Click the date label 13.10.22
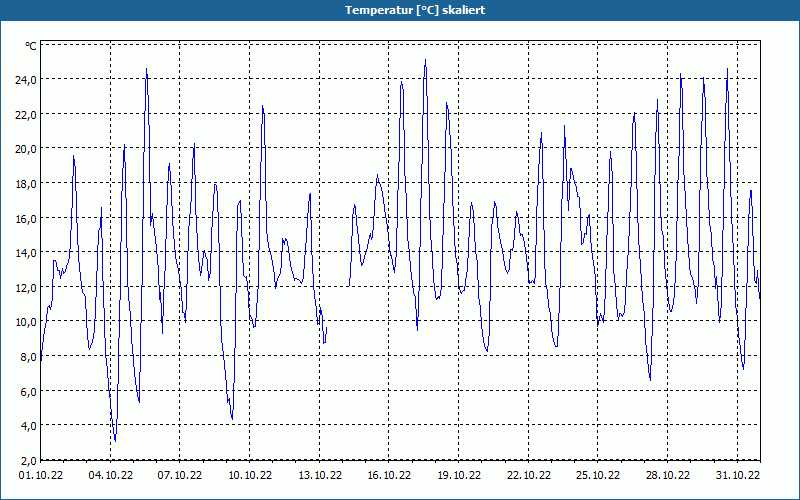 click(x=320, y=475)
